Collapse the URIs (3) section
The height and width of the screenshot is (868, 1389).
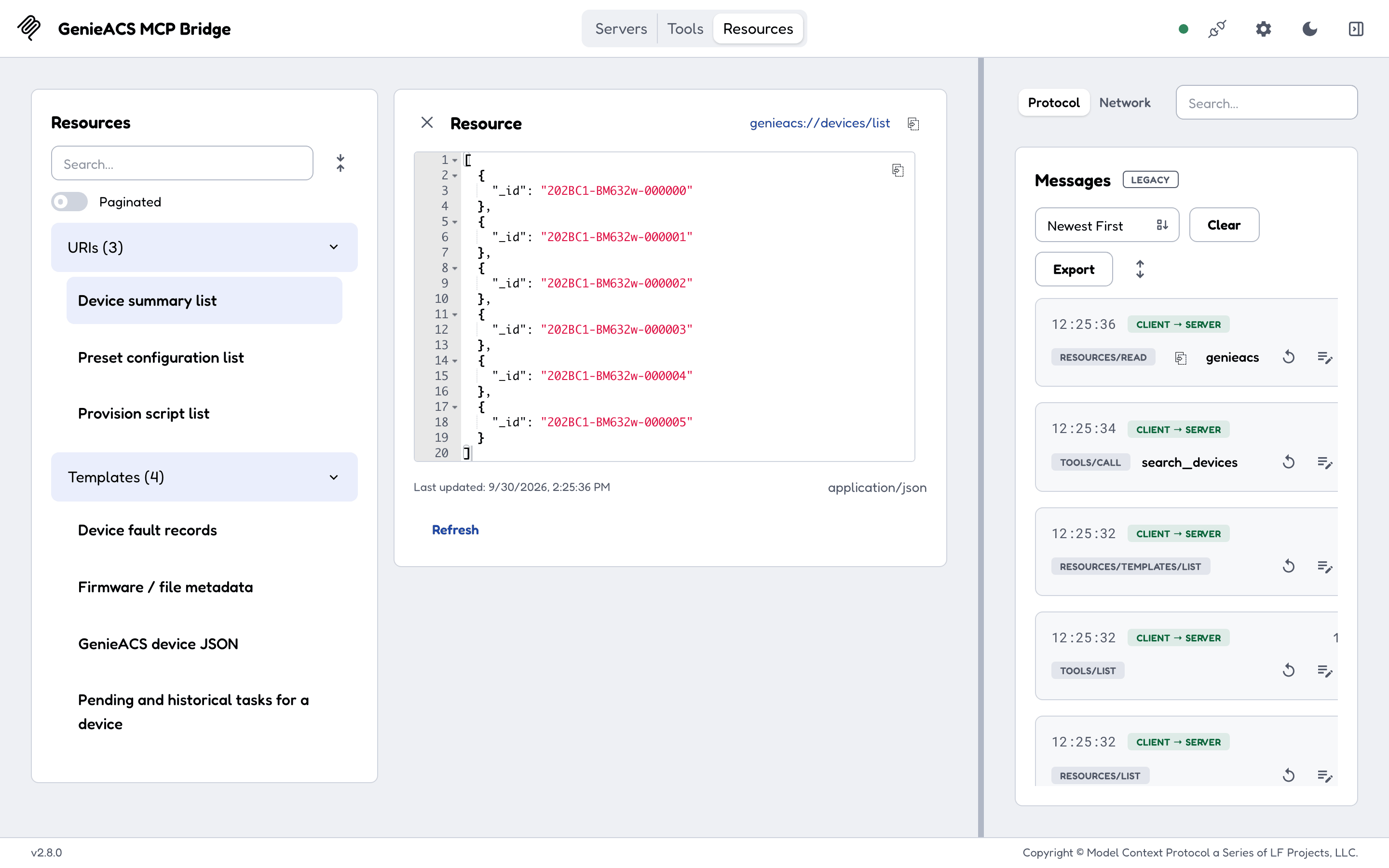tap(204, 247)
